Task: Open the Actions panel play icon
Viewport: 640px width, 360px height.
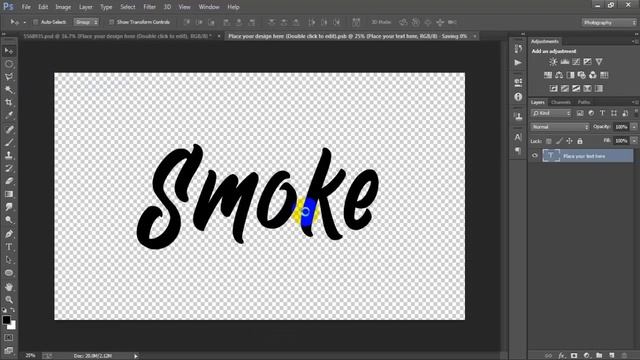Action: pyautogui.click(x=518, y=62)
